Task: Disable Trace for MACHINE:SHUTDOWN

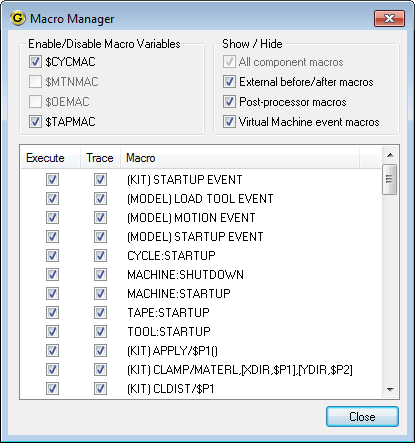Action: 100,275
